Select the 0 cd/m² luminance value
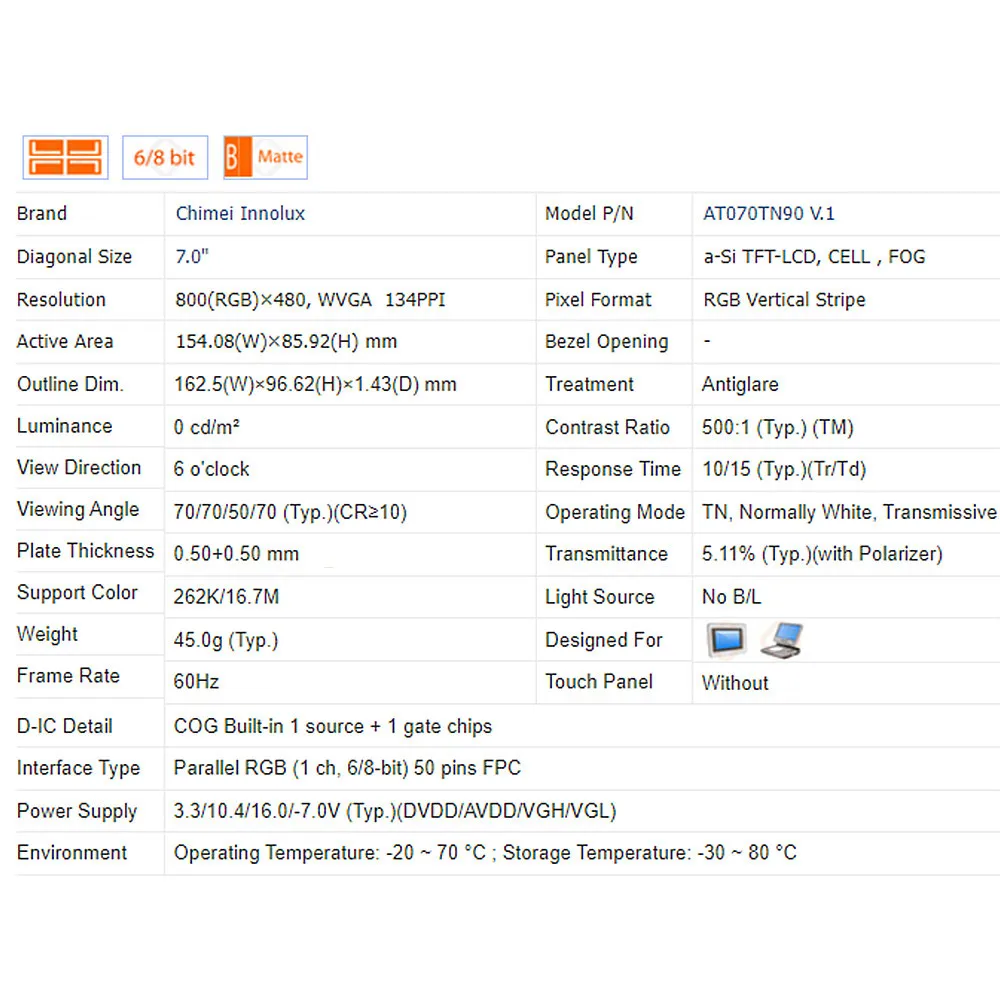This screenshot has width=1000, height=1000. [x=206, y=427]
